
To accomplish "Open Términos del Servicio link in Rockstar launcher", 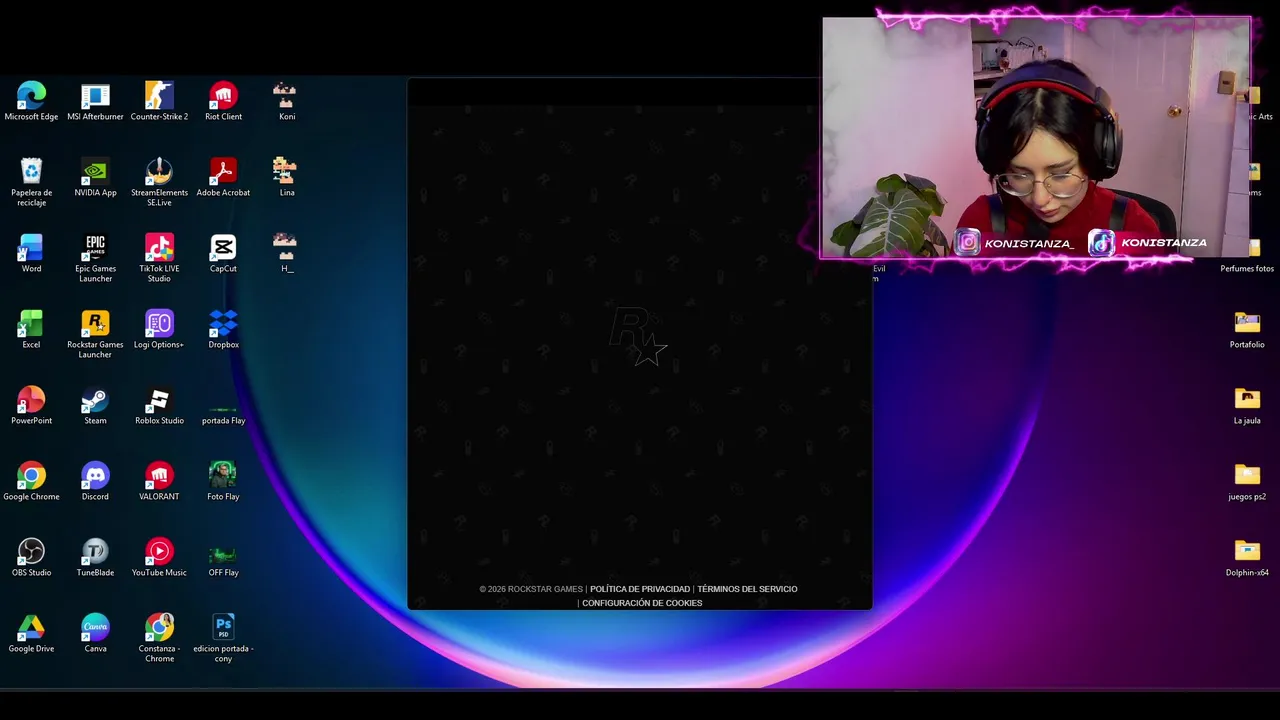I will [747, 589].
